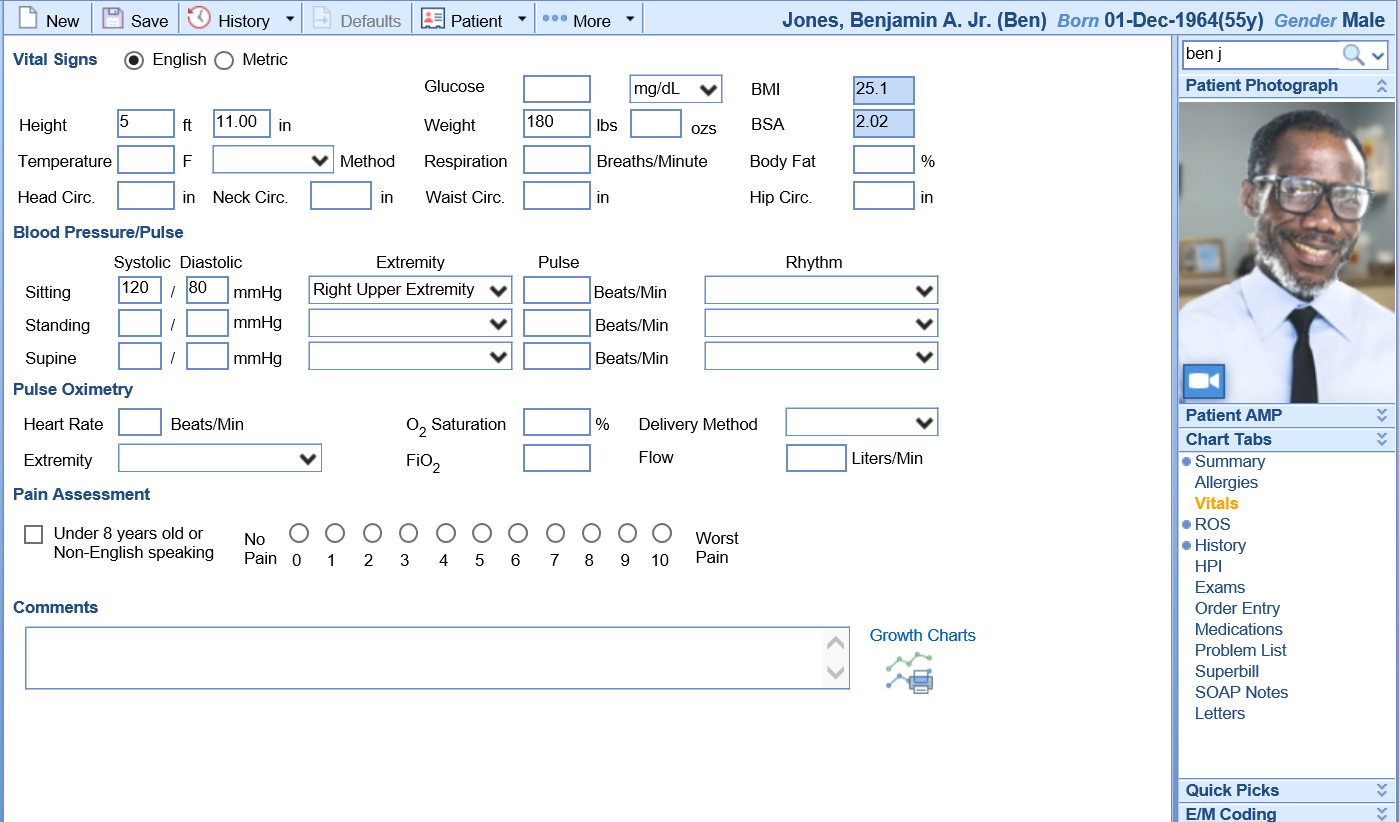Viewport: 1399px width, 822px height.
Task: Click the Sitting Systolic input field
Action: tap(140, 290)
